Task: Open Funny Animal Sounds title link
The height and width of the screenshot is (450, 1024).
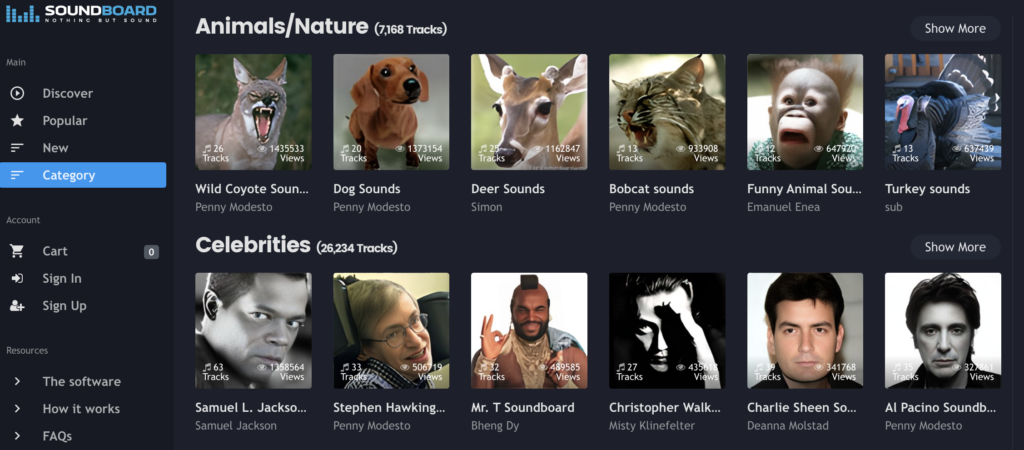Action: [805, 189]
